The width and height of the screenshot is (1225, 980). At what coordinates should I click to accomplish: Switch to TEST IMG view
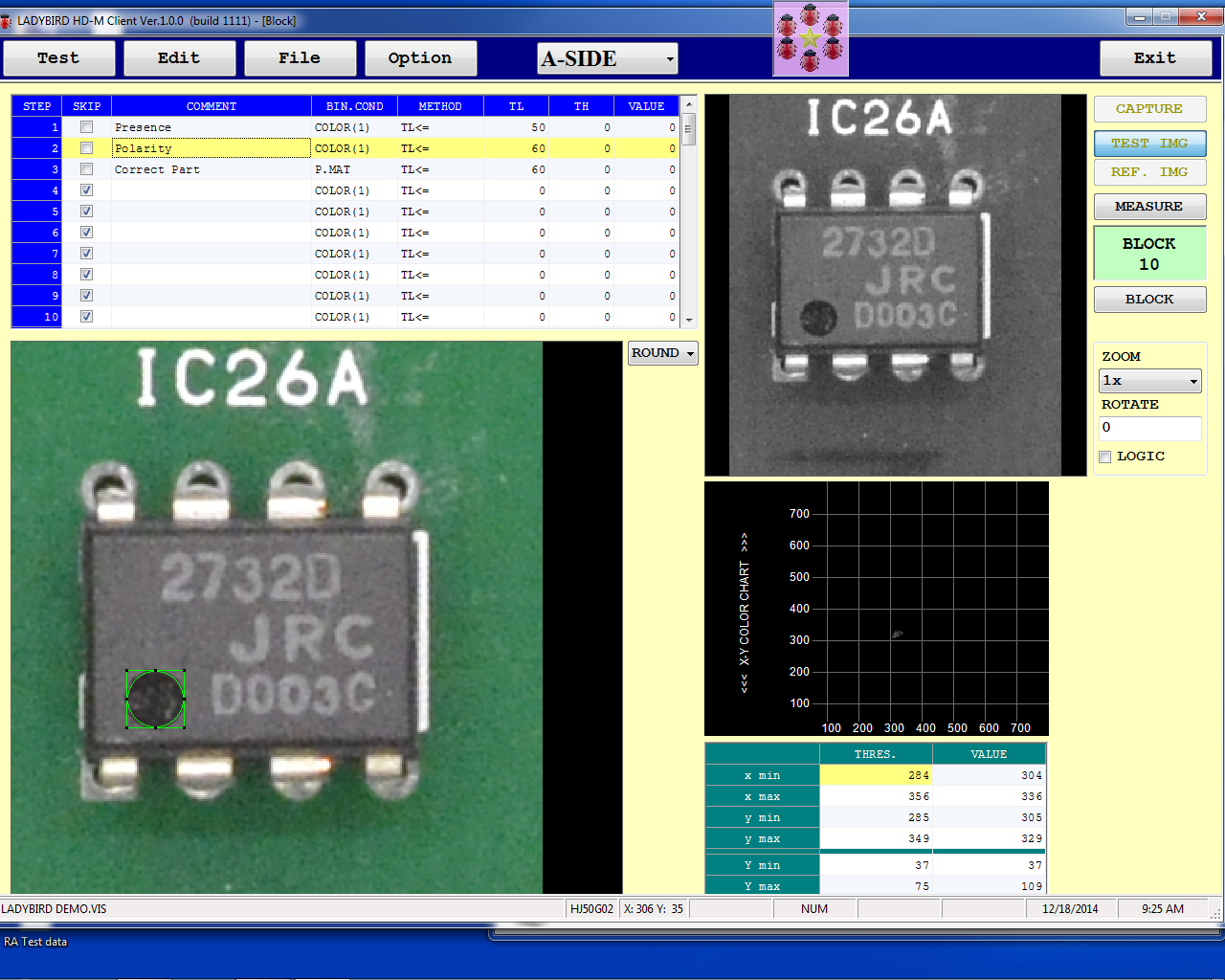[x=1149, y=144]
